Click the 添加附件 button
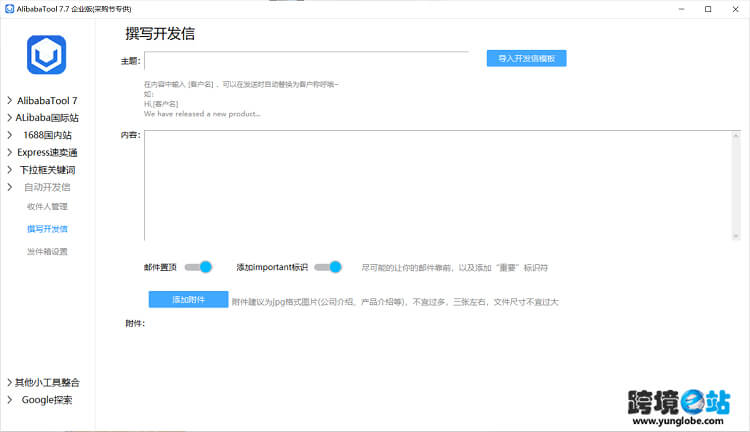 tap(188, 299)
